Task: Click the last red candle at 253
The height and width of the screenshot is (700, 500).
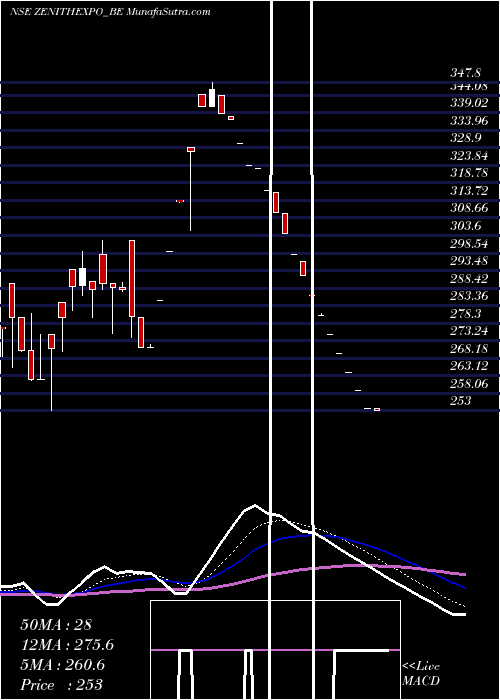Action: [377, 409]
